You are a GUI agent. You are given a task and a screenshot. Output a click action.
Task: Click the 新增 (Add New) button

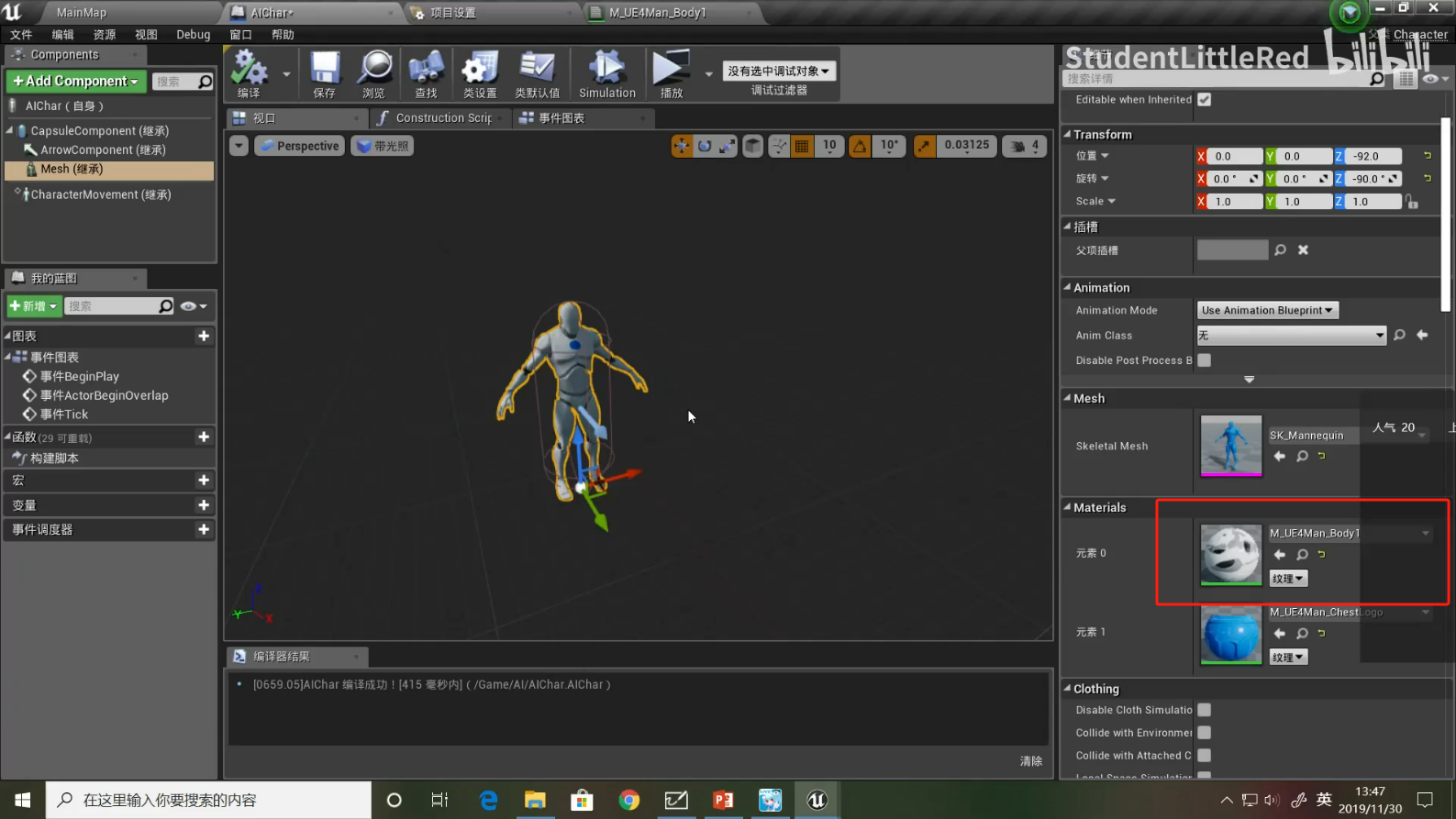tap(34, 305)
